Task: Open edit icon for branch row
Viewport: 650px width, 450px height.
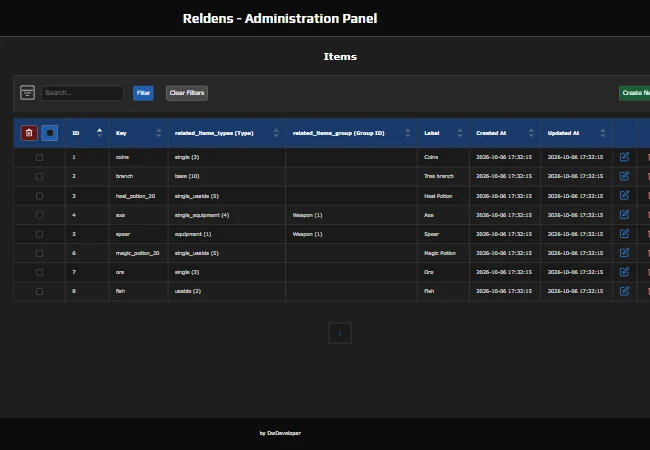Action: click(624, 176)
